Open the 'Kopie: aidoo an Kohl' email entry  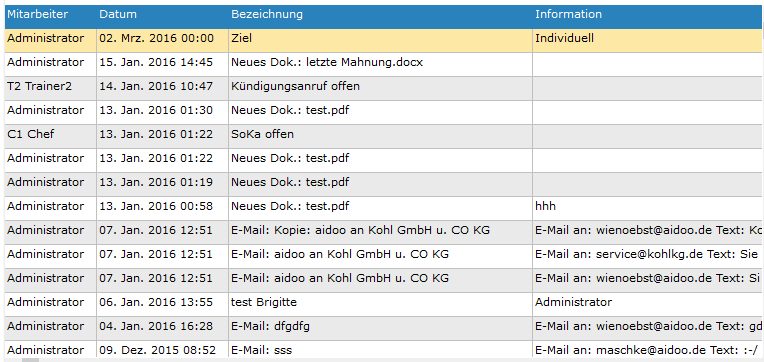coord(360,230)
